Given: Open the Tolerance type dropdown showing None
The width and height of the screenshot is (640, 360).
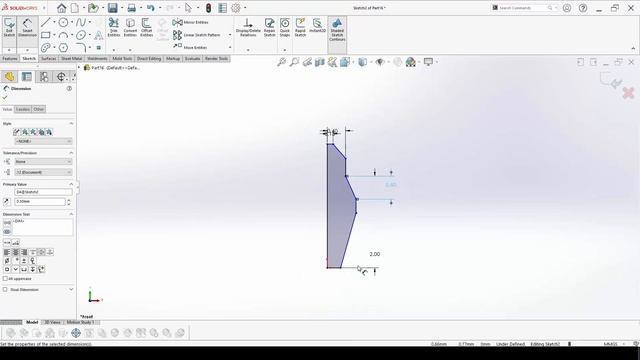Looking at the screenshot, I should pyautogui.click(x=43, y=162).
